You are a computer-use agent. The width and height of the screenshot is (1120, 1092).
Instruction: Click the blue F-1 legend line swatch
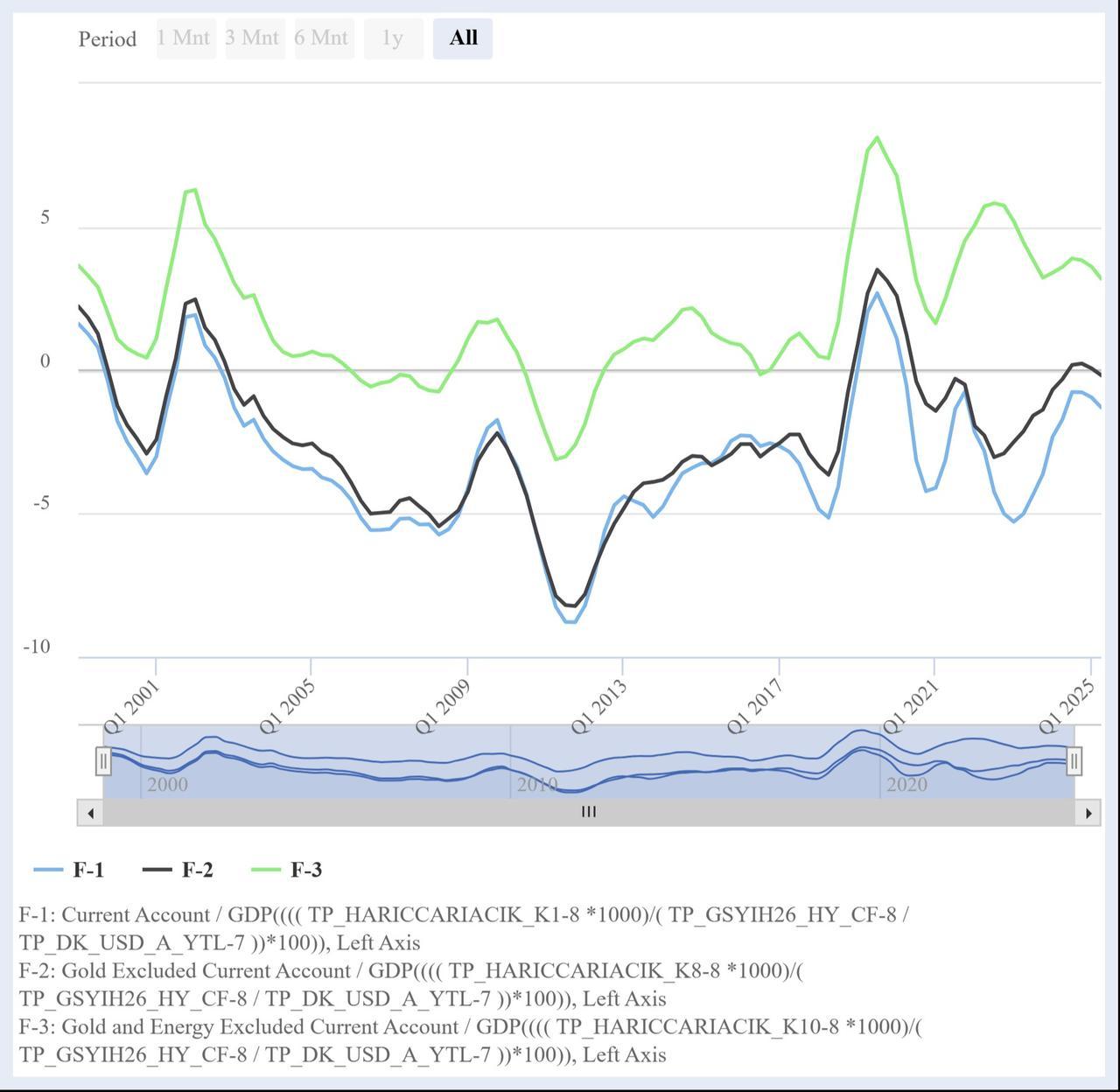coord(48,870)
